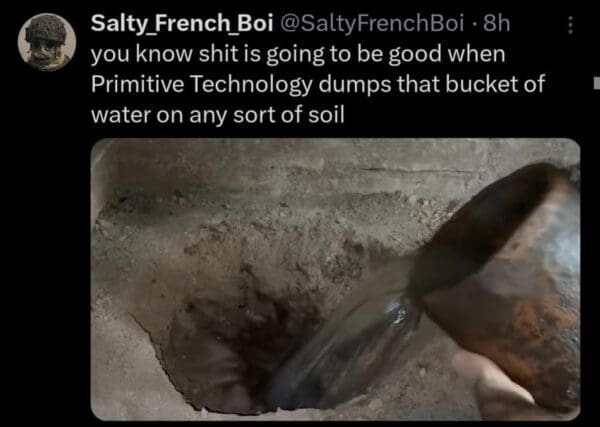Screen dimensions: 600x427
Task: Click the last line "water on any sort of soil"
Action: pyautogui.click(x=218, y=114)
